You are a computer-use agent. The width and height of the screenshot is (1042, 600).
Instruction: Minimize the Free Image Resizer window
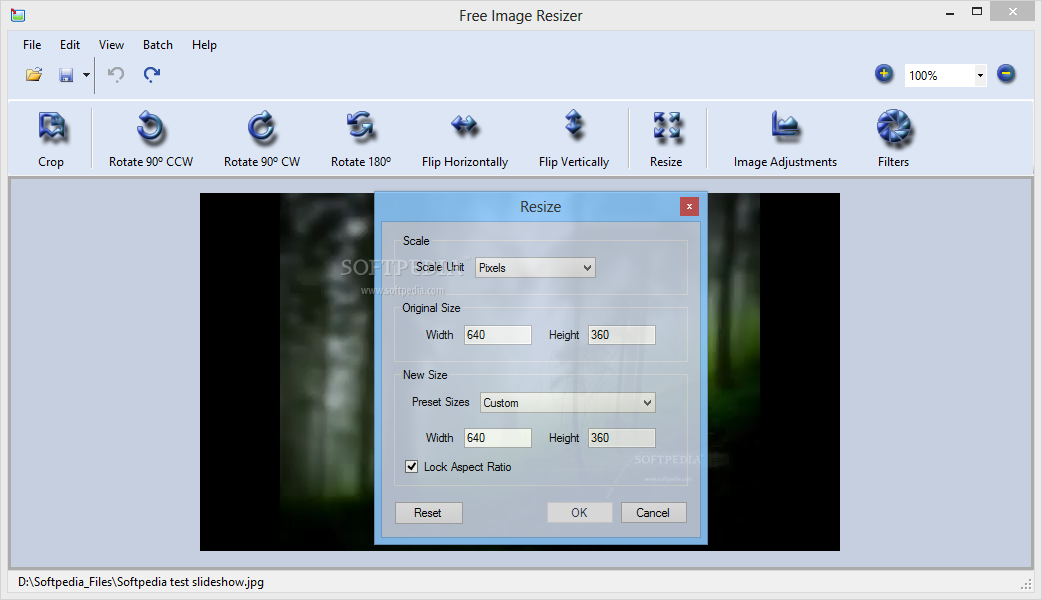pos(950,12)
